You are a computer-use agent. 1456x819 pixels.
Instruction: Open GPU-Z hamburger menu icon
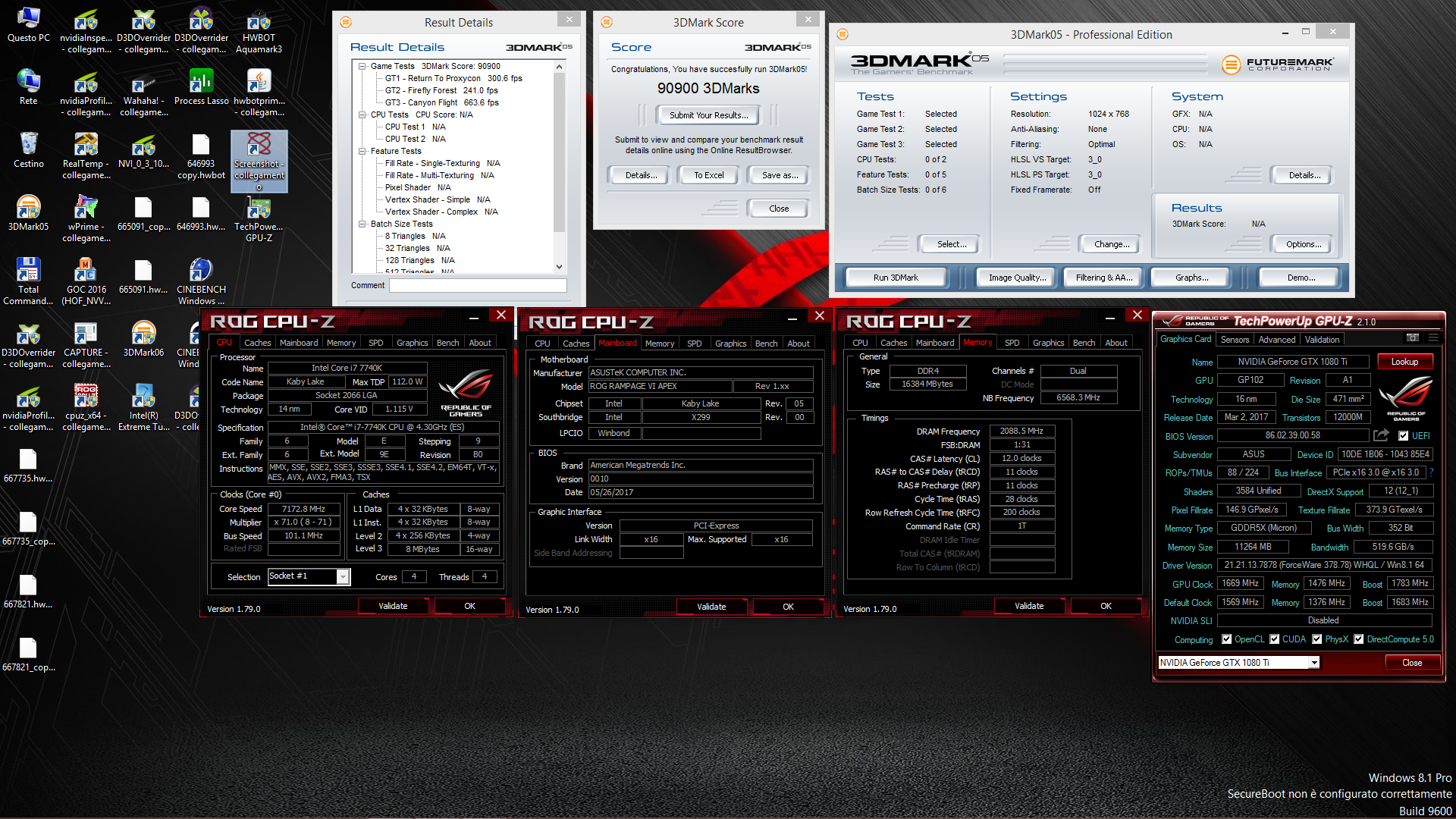[1433, 338]
